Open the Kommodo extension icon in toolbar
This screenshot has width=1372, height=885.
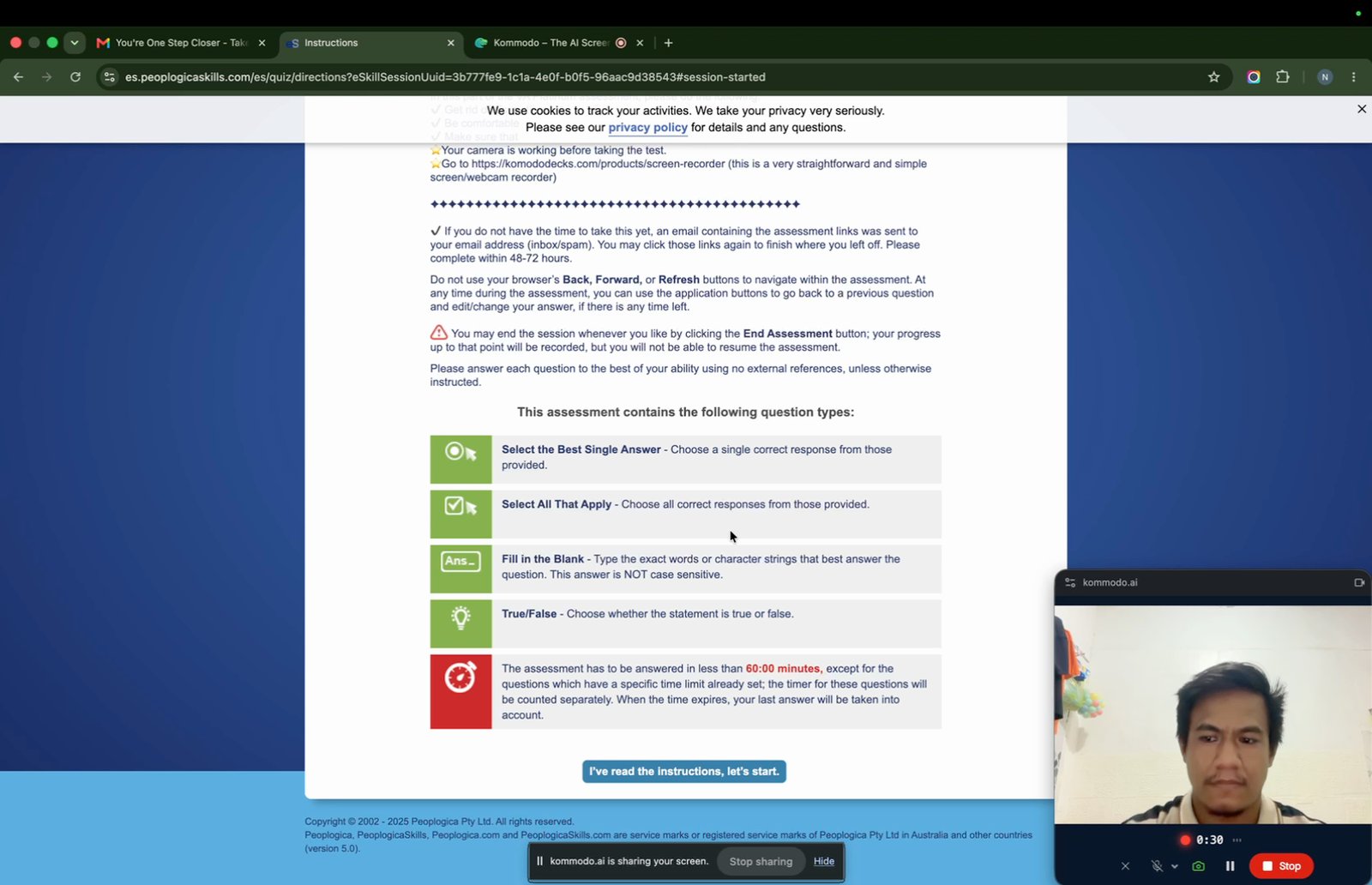1254,77
